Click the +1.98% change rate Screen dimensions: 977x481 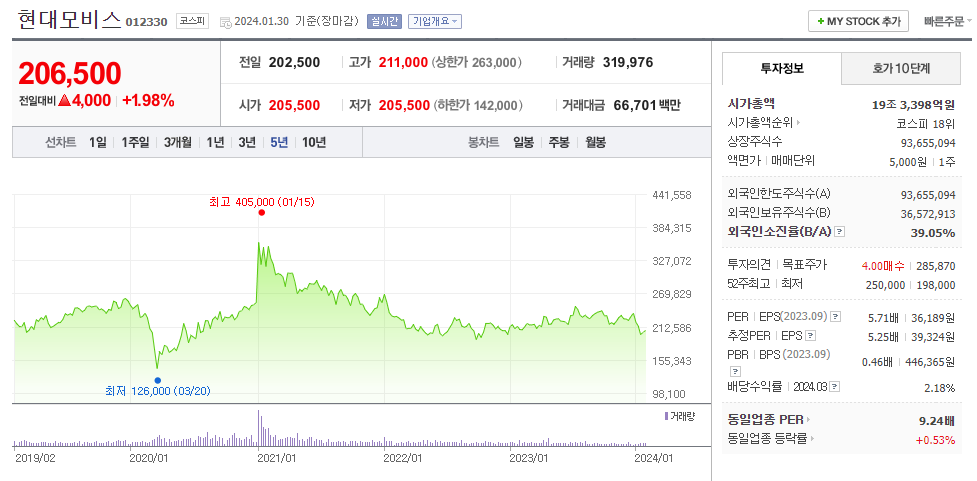click(x=148, y=100)
